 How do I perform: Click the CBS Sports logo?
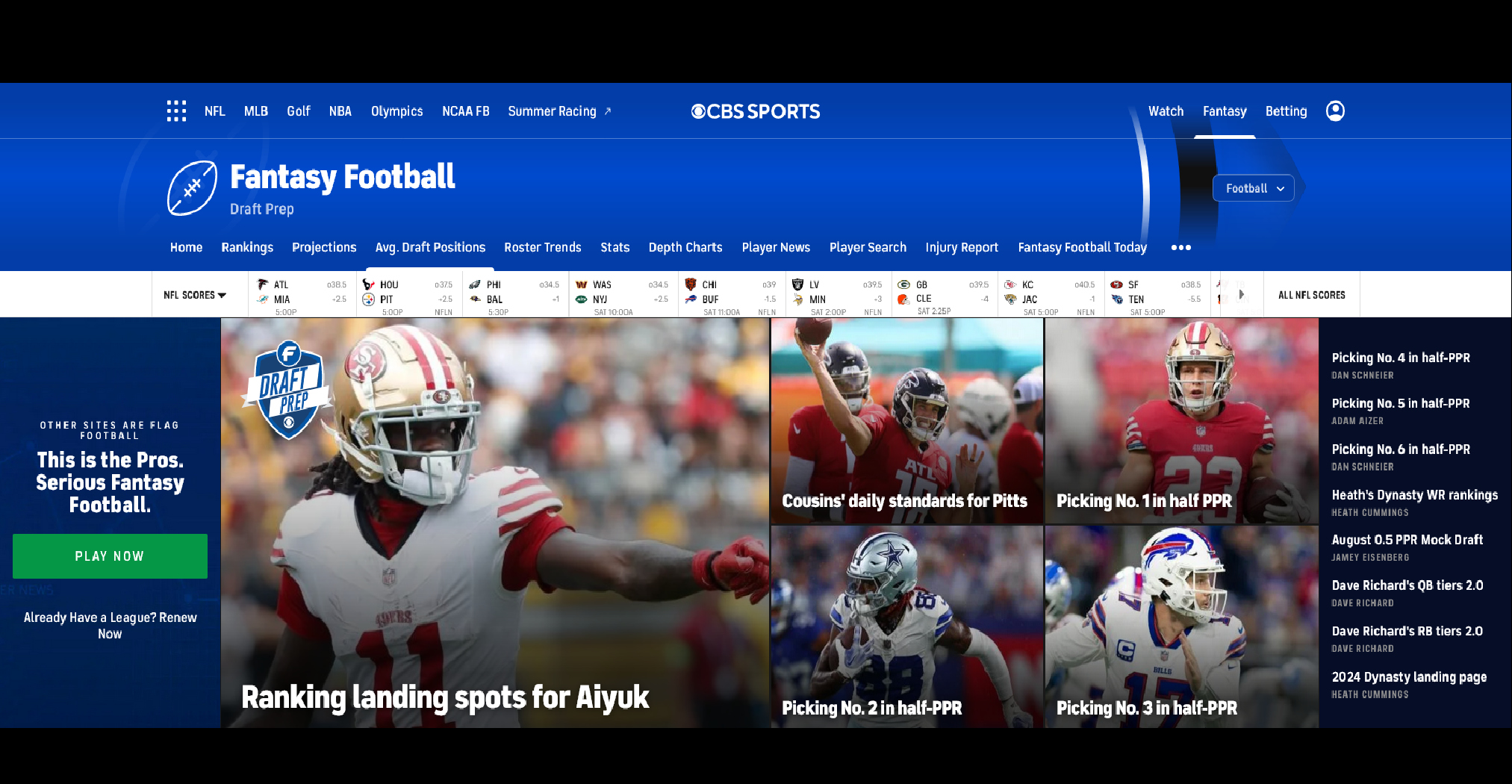pos(756,111)
